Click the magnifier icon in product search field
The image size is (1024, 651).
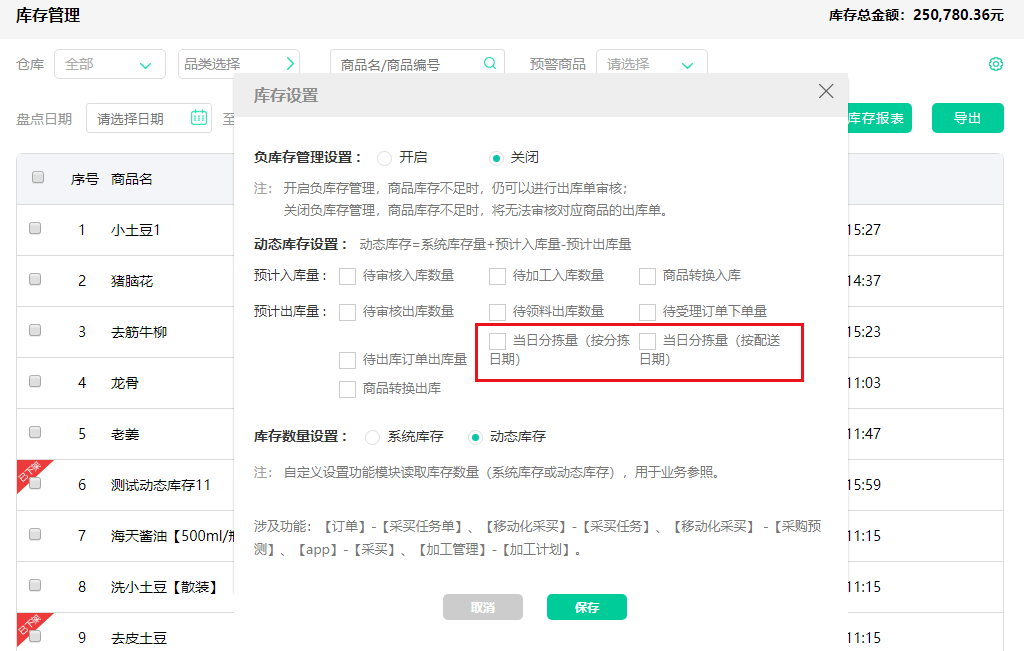click(x=489, y=62)
